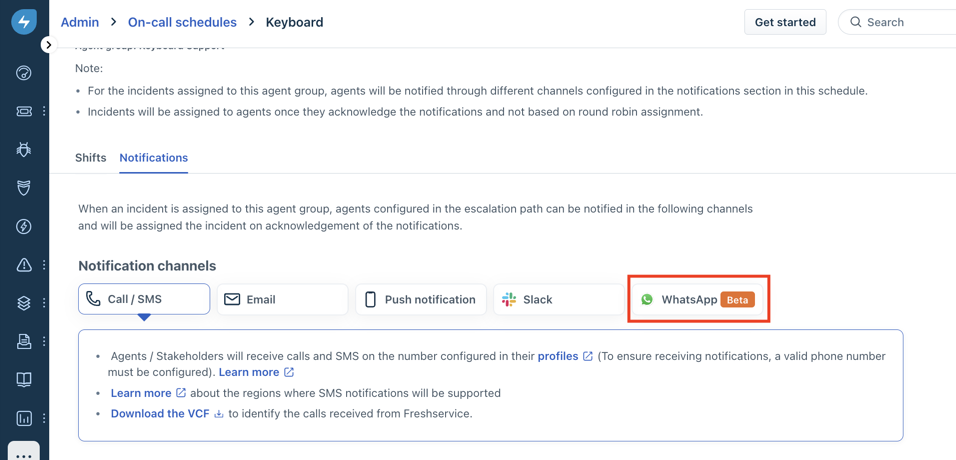956x460 pixels.
Task: Expand the sidebar with arrow button
Action: 48,45
